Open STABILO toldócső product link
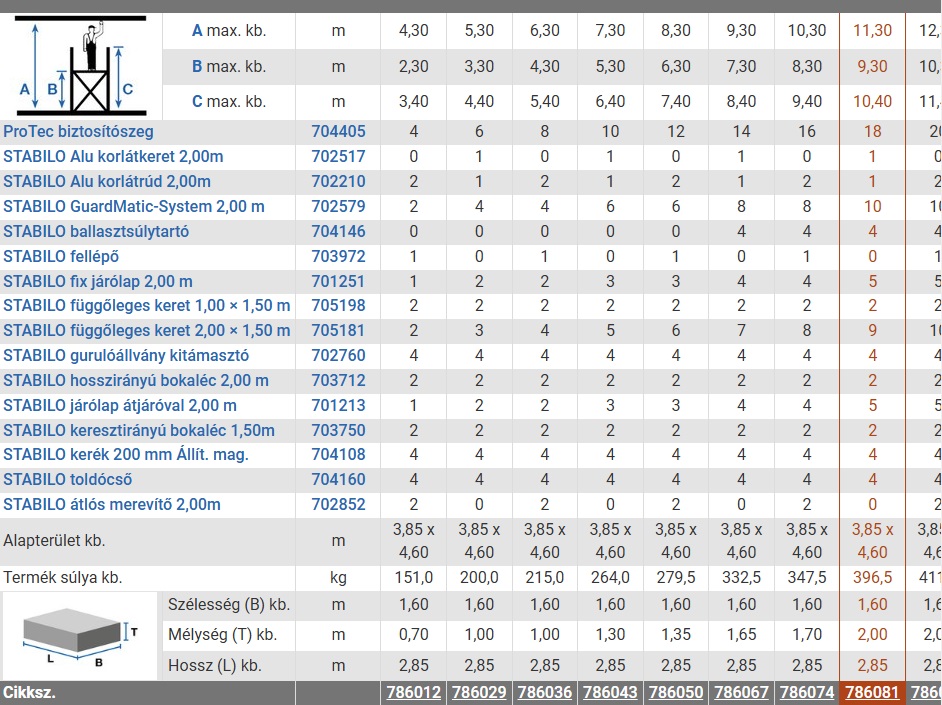 click(x=67, y=480)
